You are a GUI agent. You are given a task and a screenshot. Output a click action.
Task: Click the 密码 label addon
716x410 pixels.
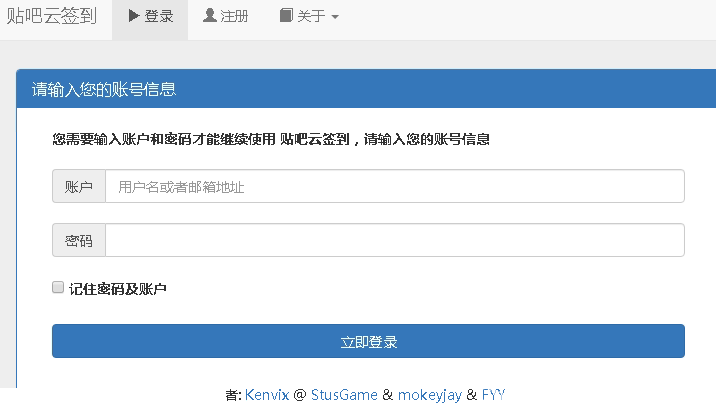pos(79,240)
